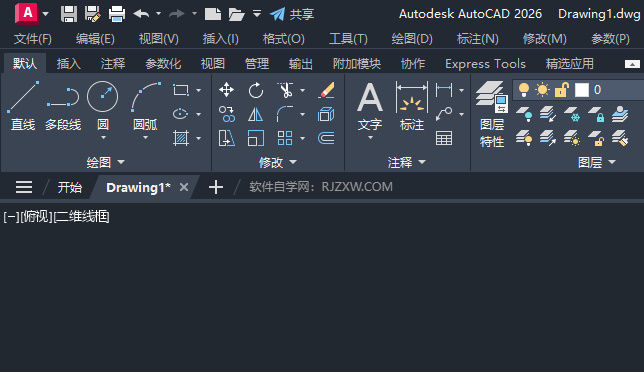
Task: Choose the Ellipse draw tool
Action: point(181,114)
